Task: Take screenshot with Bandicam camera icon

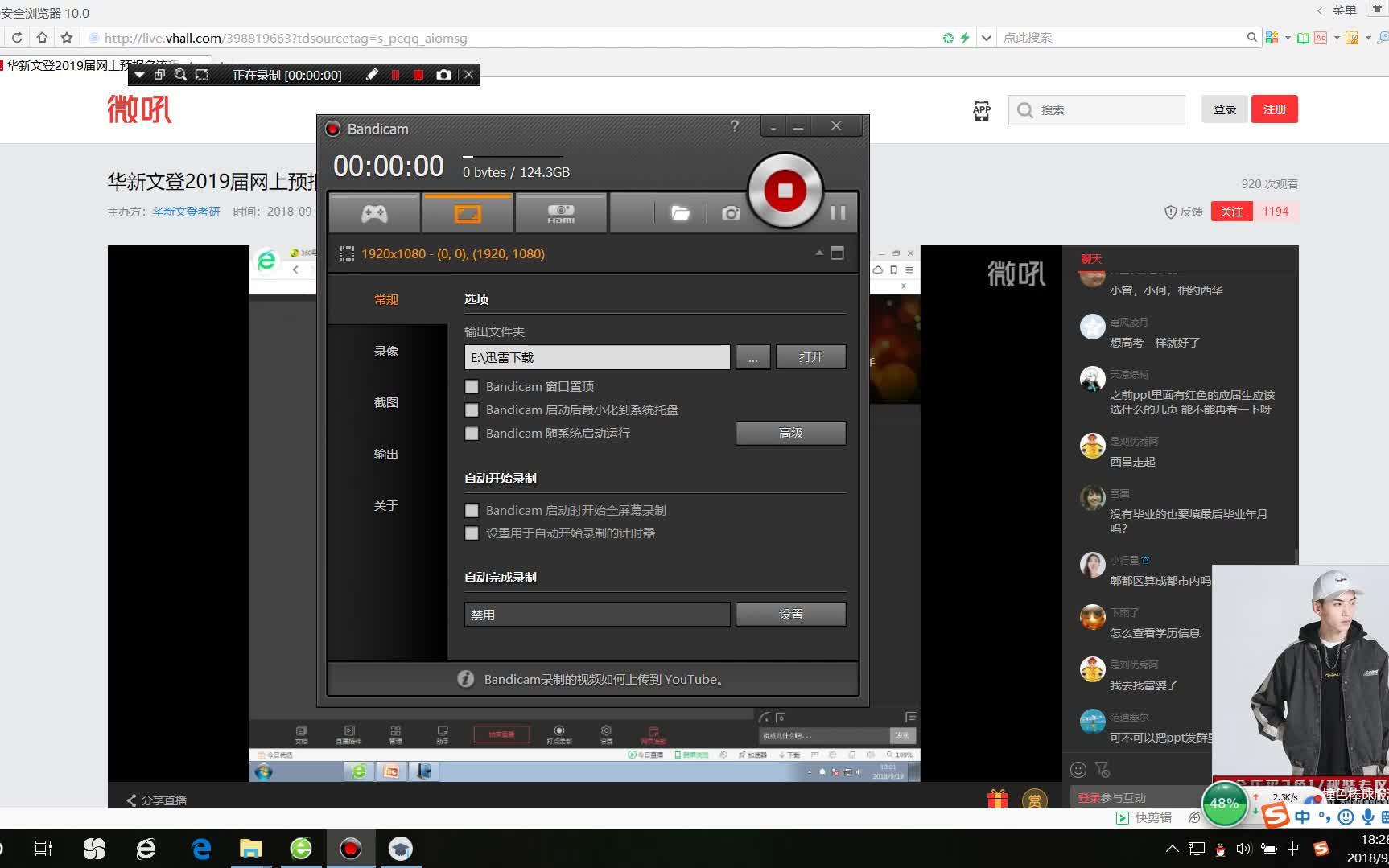Action: [x=731, y=213]
